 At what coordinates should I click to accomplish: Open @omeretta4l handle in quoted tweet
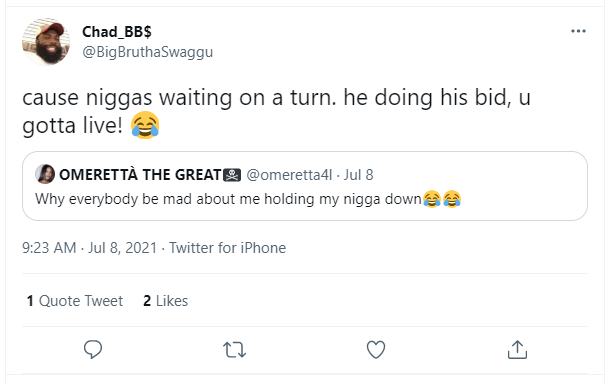[x=289, y=175]
